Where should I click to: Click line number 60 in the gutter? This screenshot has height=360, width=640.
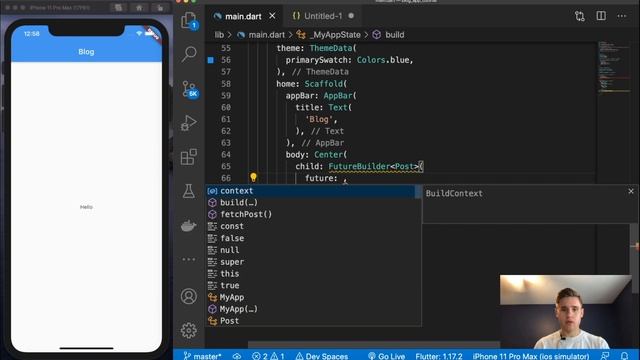pyautogui.click(x=226, y=107)
